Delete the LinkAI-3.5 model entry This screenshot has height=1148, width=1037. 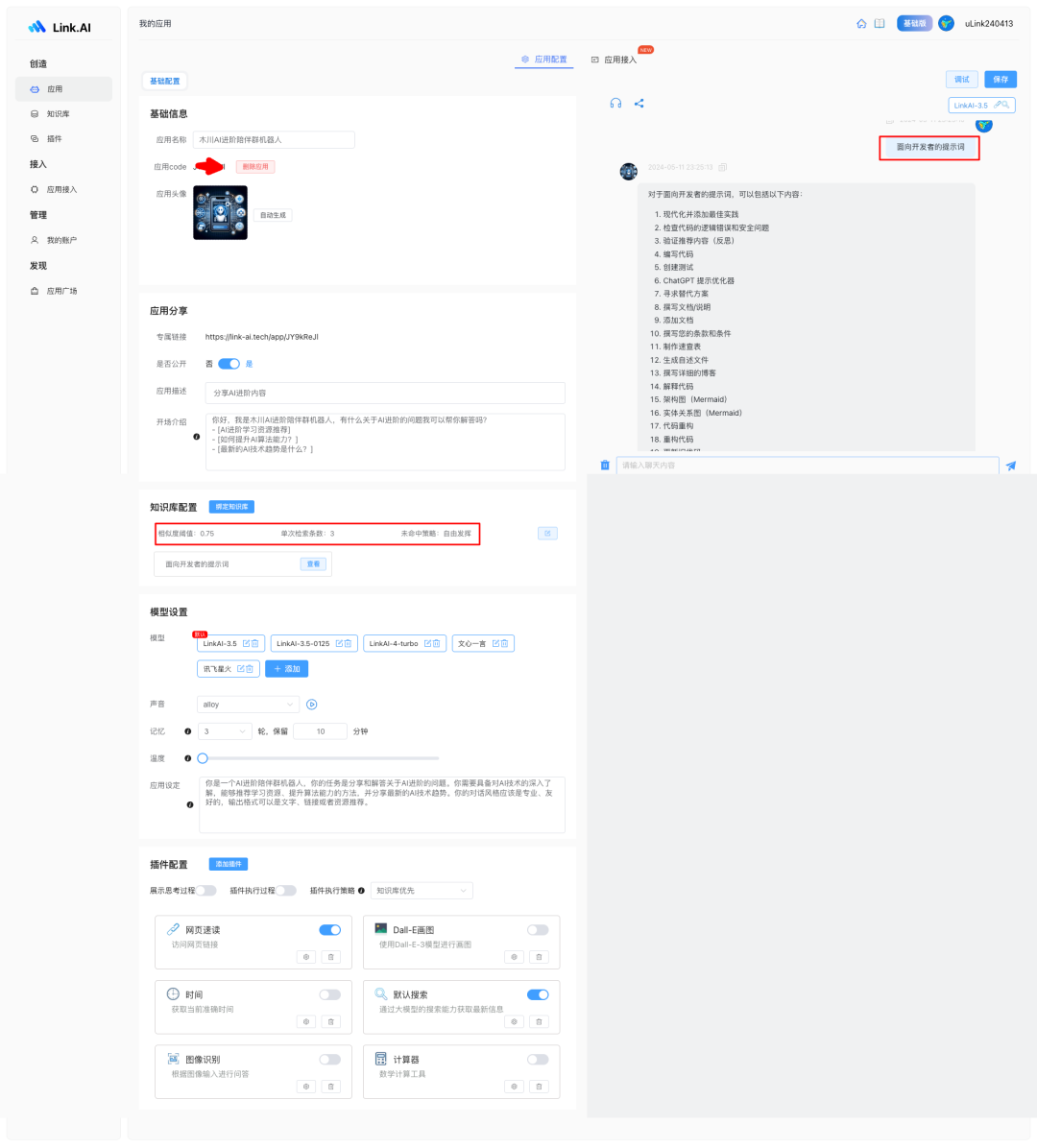coord(254,643)
